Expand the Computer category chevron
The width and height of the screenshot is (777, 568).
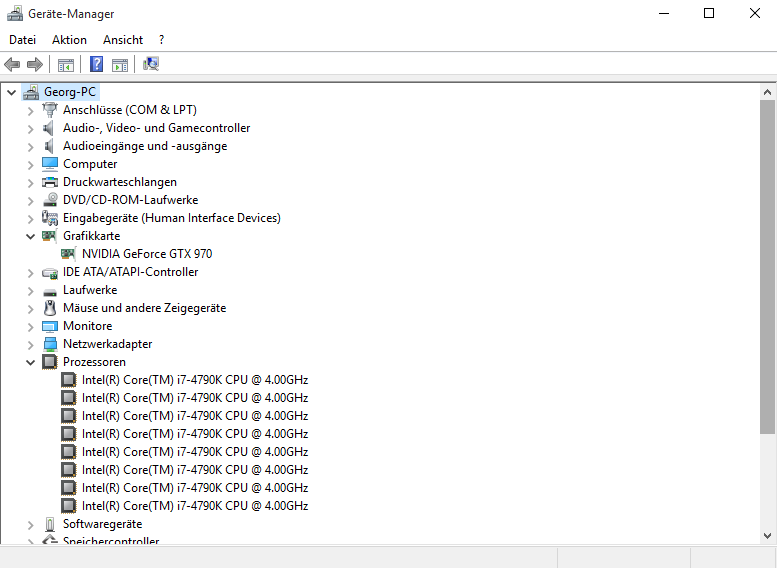point(30,165)
